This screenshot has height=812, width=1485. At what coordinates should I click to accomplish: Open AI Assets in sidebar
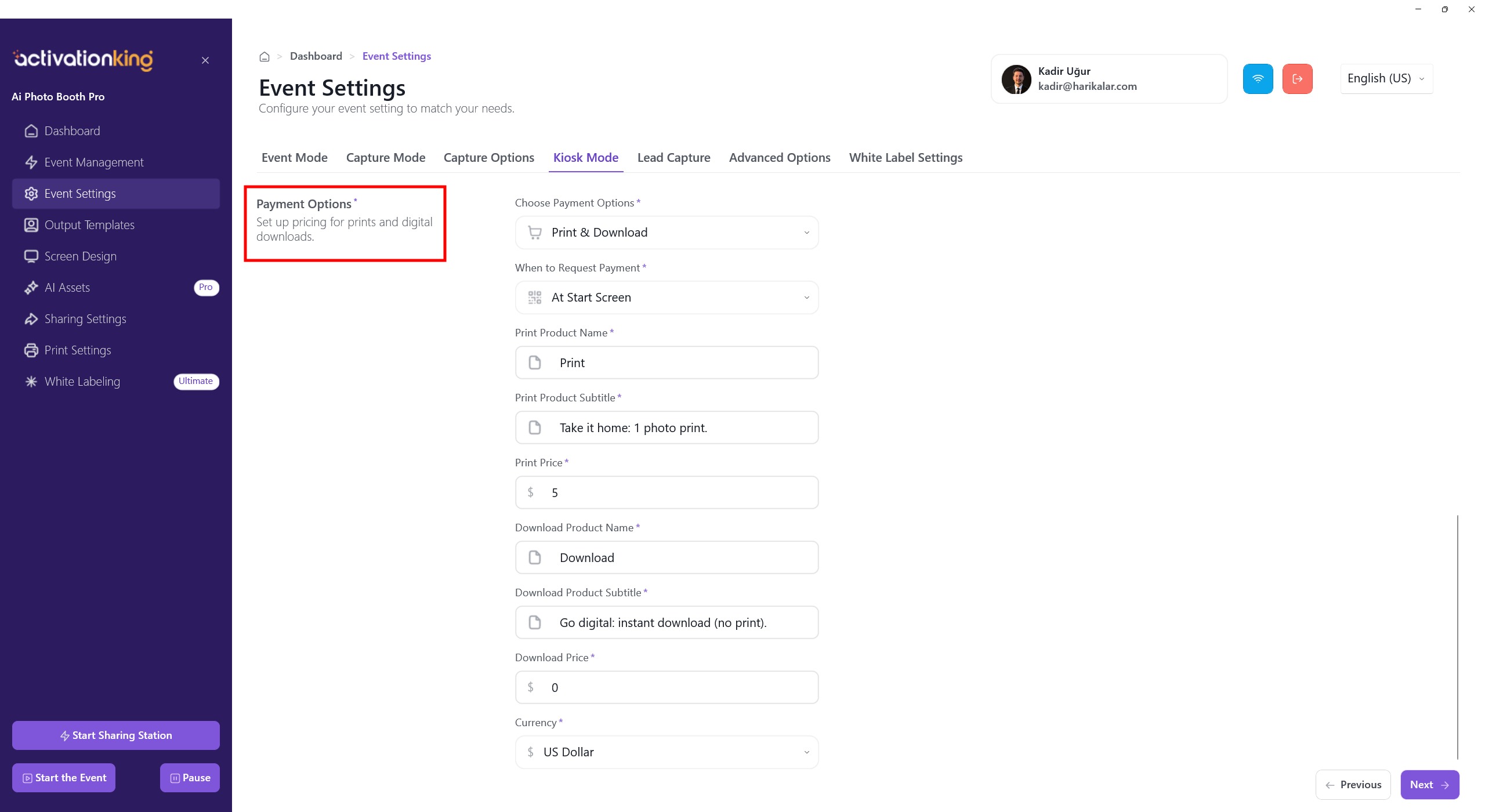click(67, 288)
